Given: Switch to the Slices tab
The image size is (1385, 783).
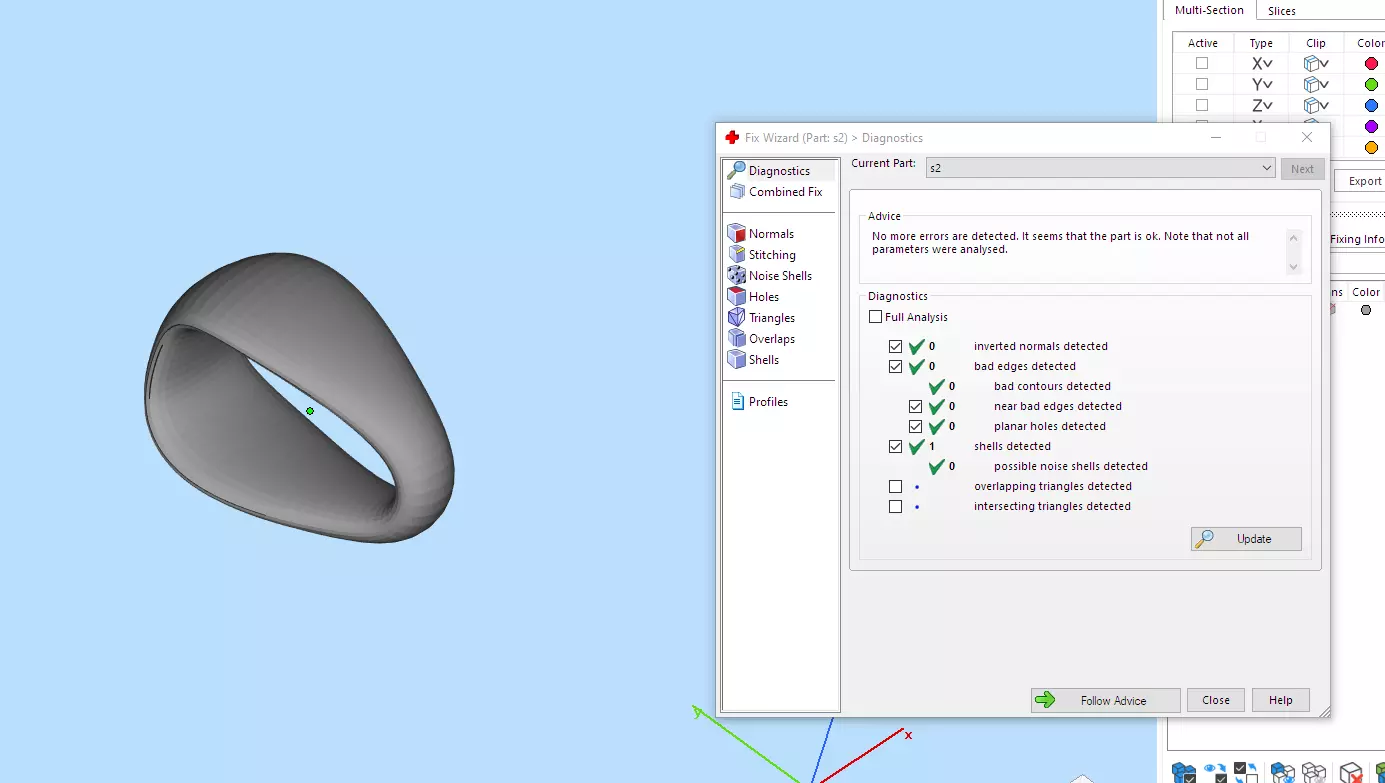Looking at the screenshot, I should (x=1281, y=11).
